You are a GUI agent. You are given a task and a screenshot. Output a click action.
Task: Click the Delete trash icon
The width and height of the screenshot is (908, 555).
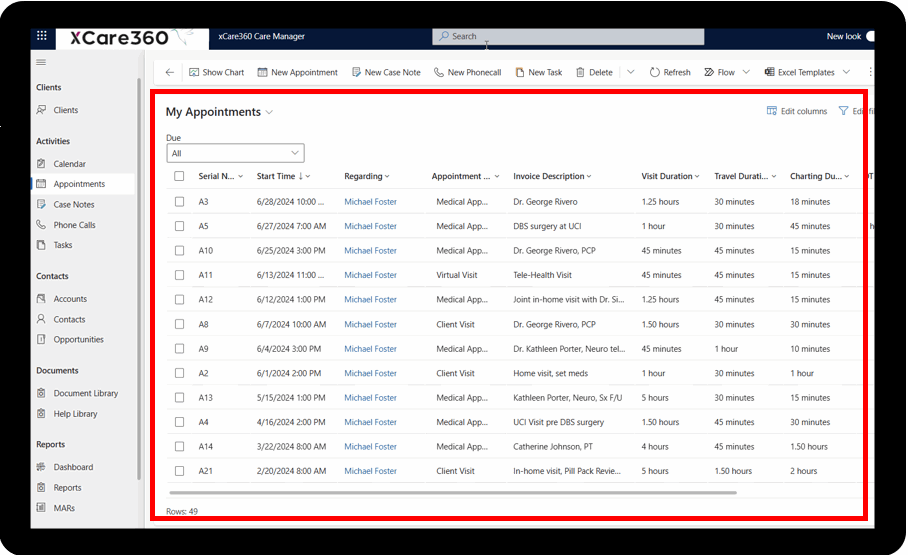point(580,72)
